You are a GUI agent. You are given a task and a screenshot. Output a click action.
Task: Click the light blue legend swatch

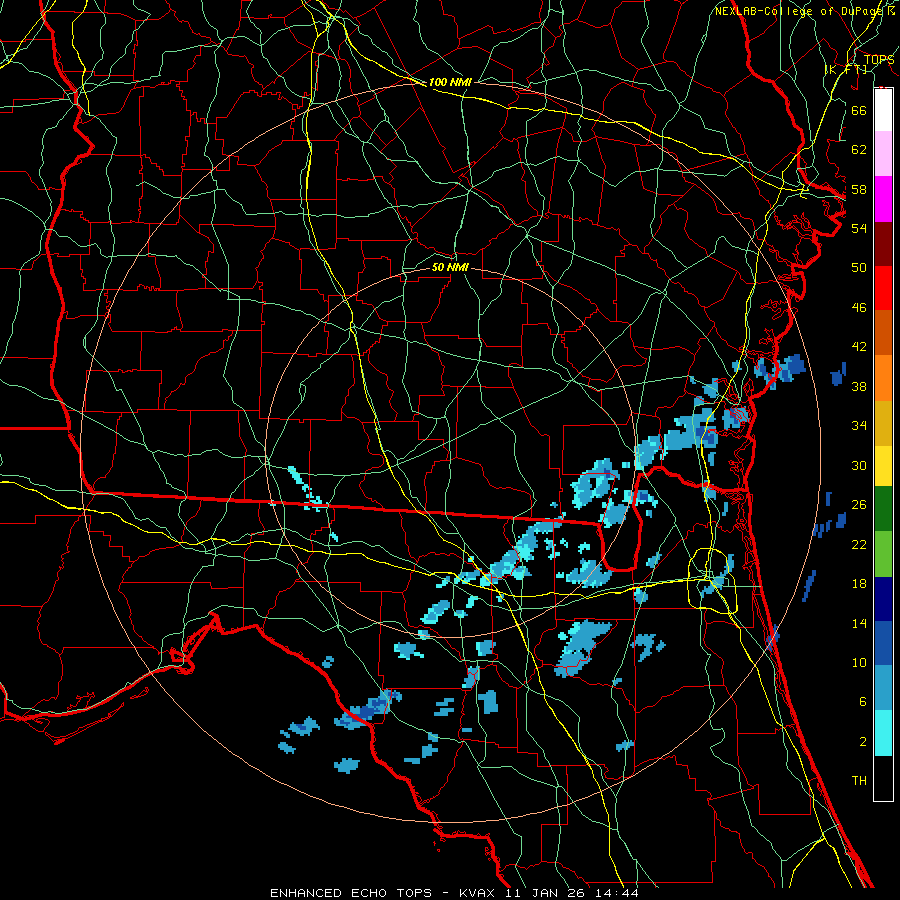point(883,688)
